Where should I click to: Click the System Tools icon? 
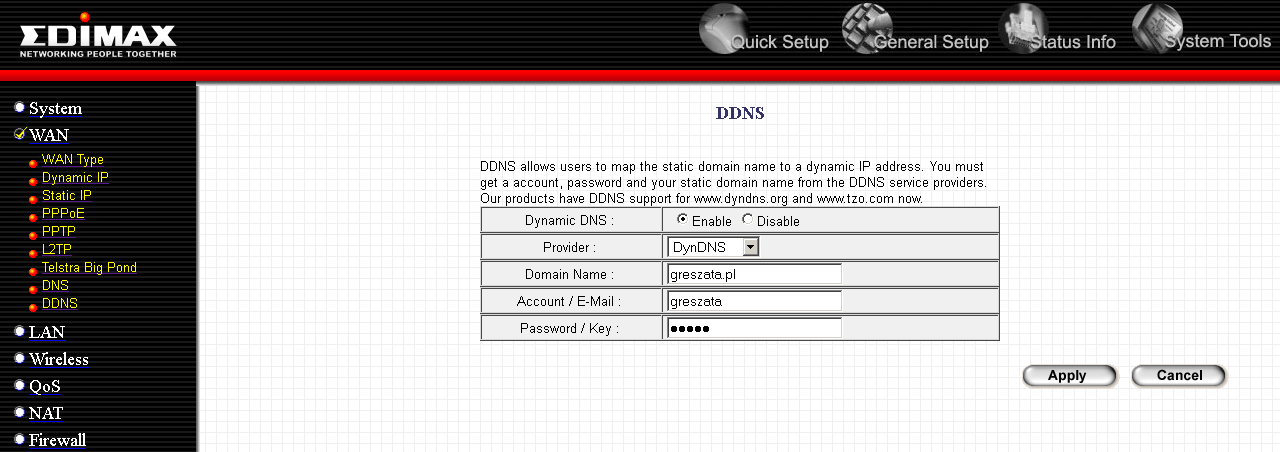tap(1157, 28)
